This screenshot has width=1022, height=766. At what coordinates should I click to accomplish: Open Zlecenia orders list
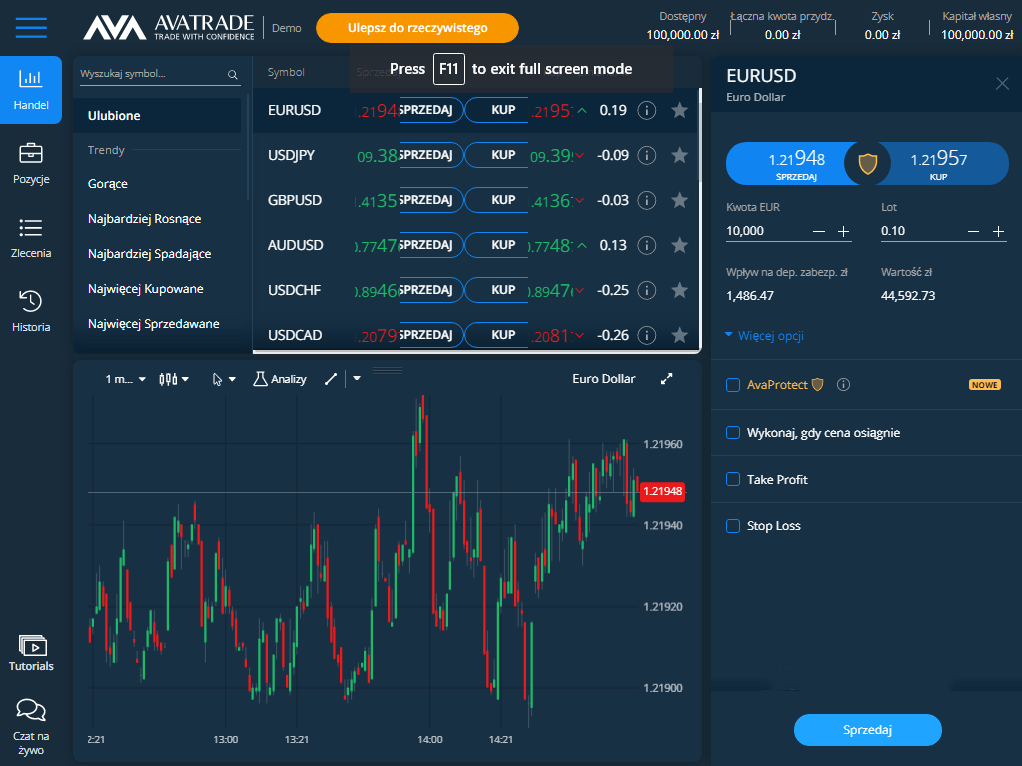click(x=31, y=237)
